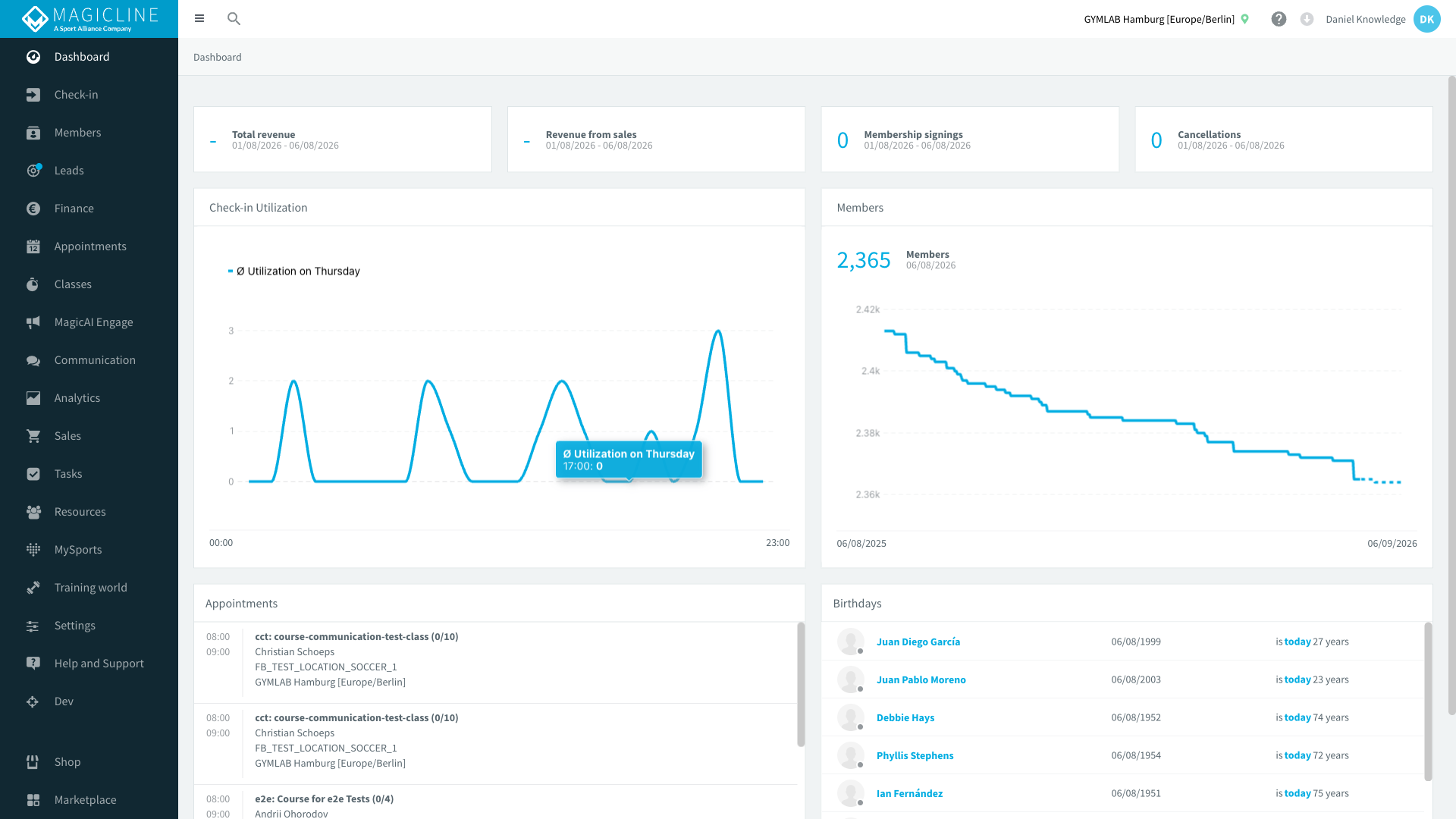Click the MySports dotted icon

click(x=33, y=550)
